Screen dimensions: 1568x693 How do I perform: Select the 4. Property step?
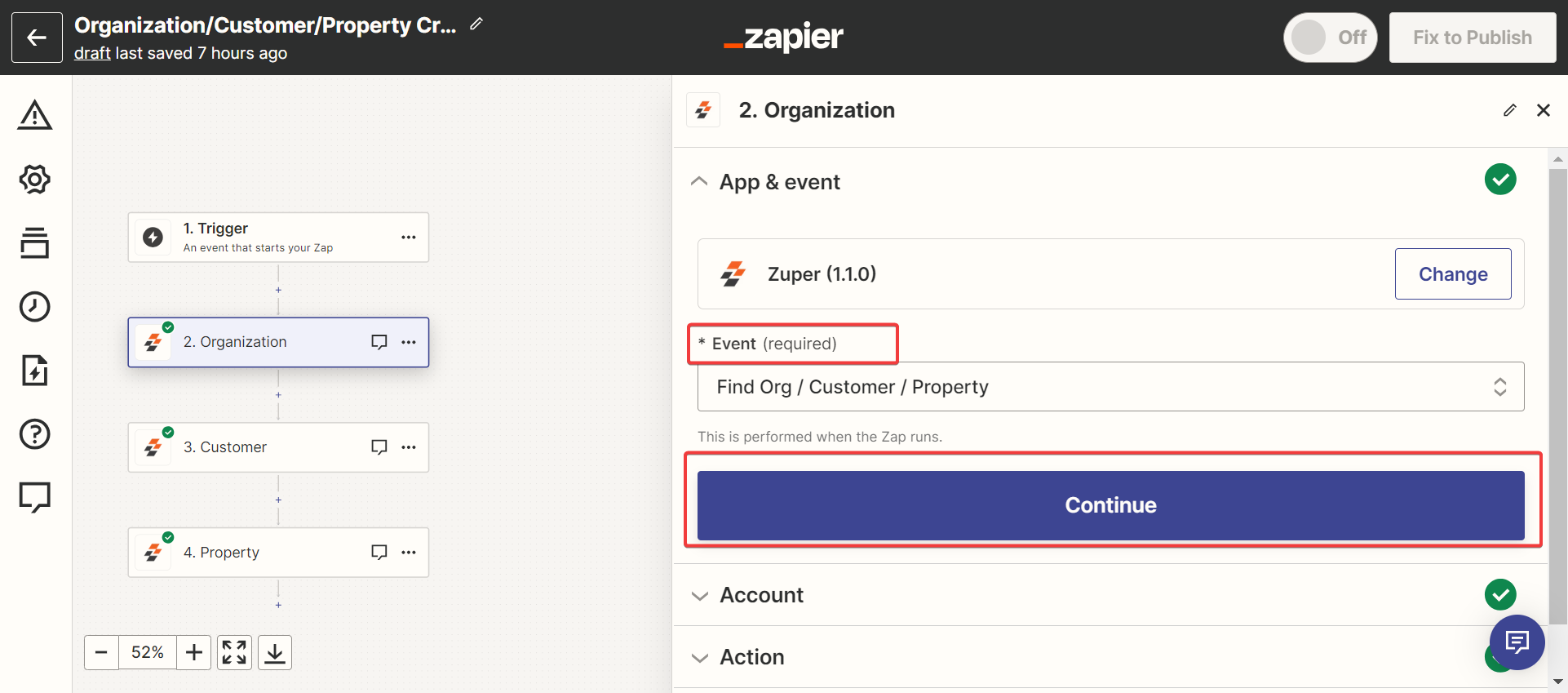click(245, 553)
